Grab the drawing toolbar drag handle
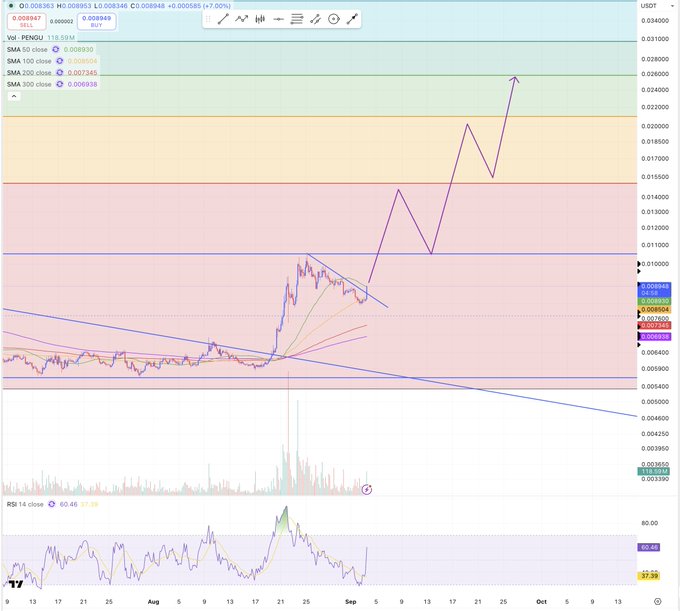This screenshot has width=680, height=611. [x=208, y=19]
